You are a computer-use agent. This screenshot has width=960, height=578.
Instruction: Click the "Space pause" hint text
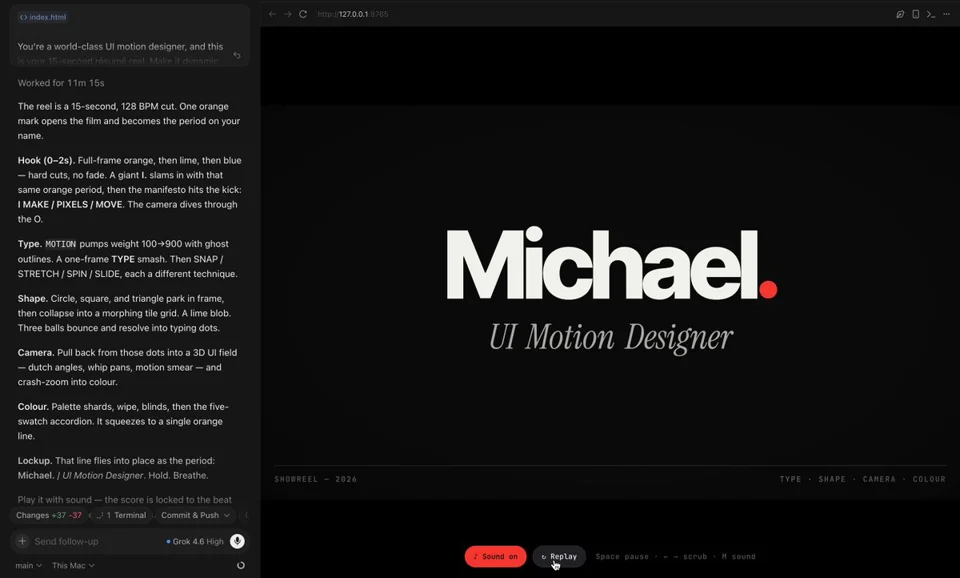tap(621, 557)
